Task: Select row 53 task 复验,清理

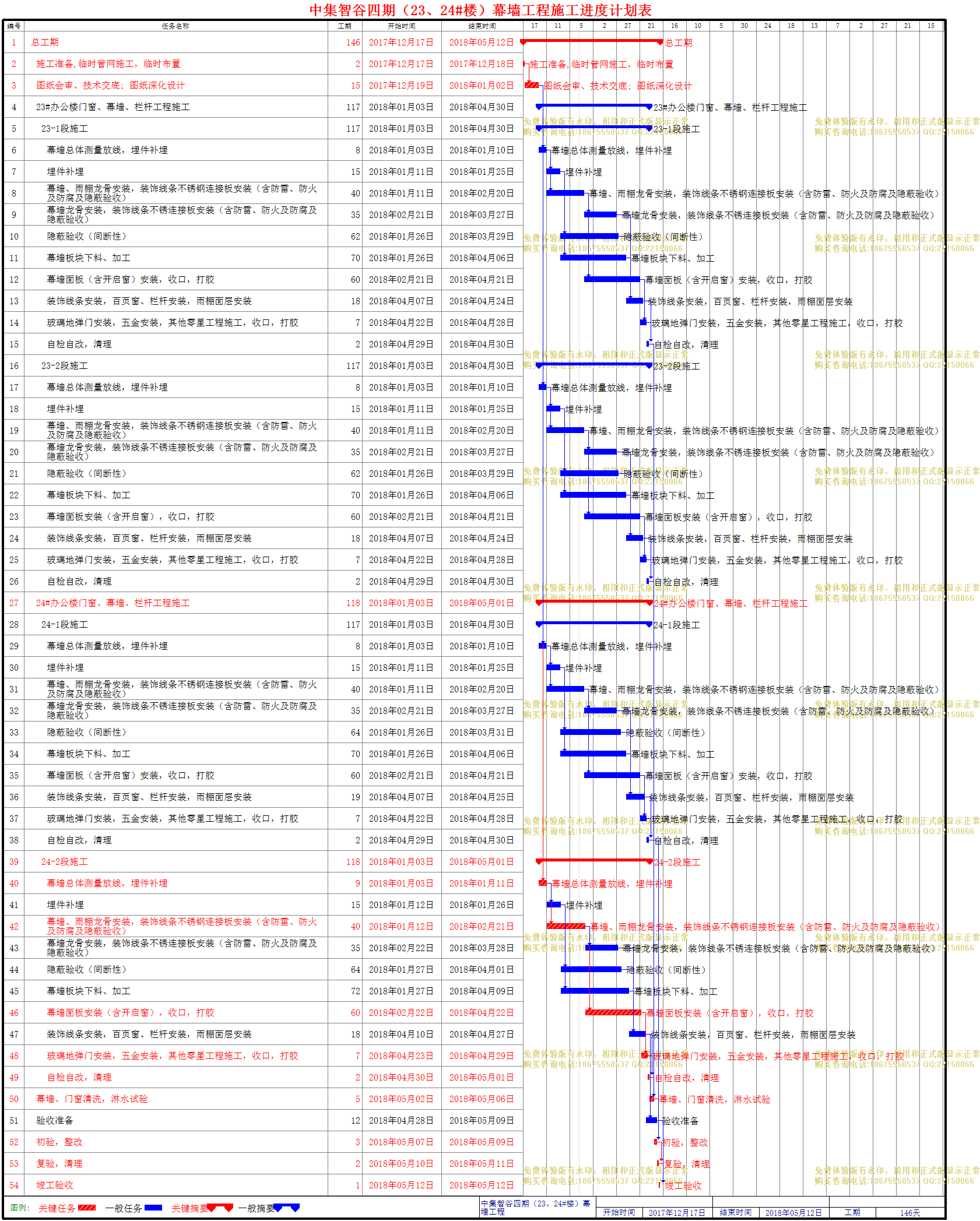Action: (59, 1163)
